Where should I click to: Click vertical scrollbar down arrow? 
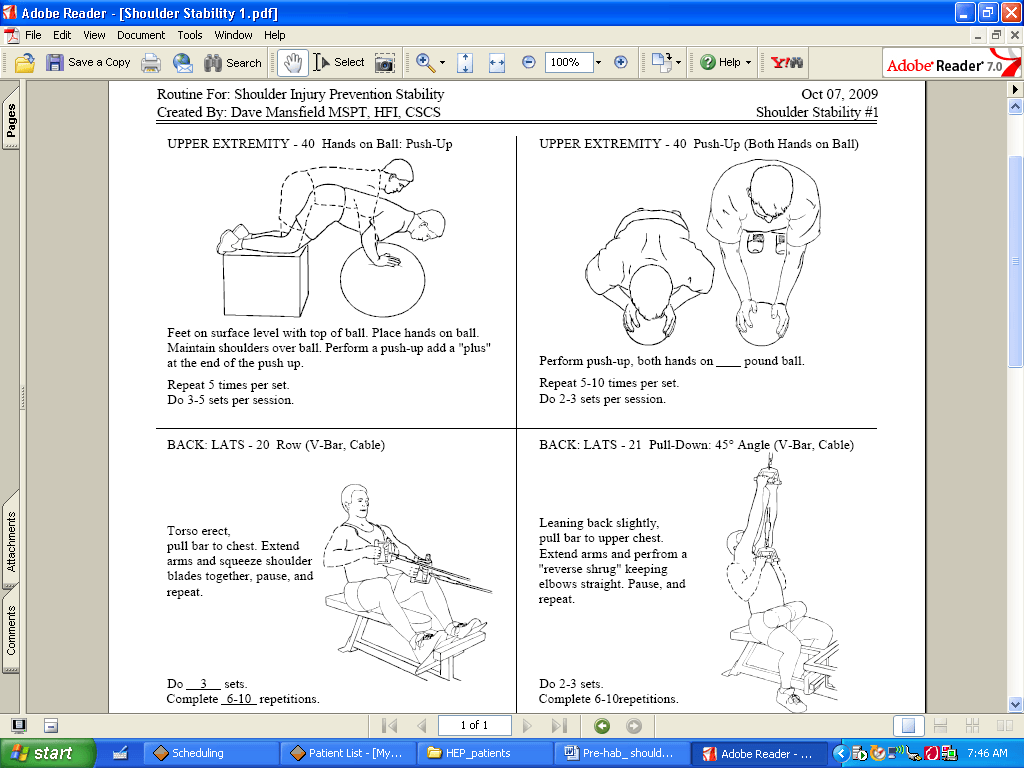[1015, 704]
